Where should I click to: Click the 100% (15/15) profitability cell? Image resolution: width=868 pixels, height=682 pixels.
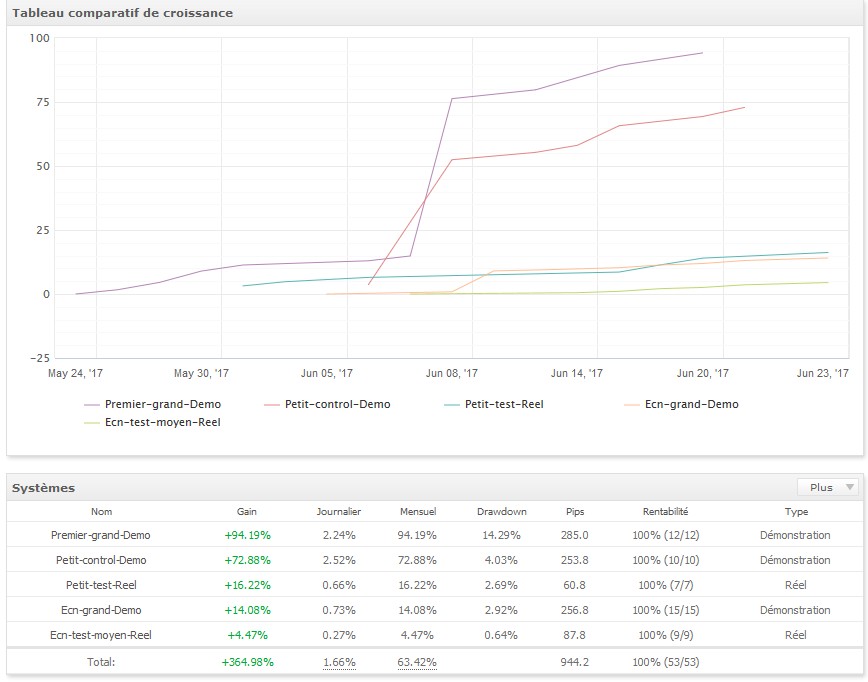coord(666,610)
